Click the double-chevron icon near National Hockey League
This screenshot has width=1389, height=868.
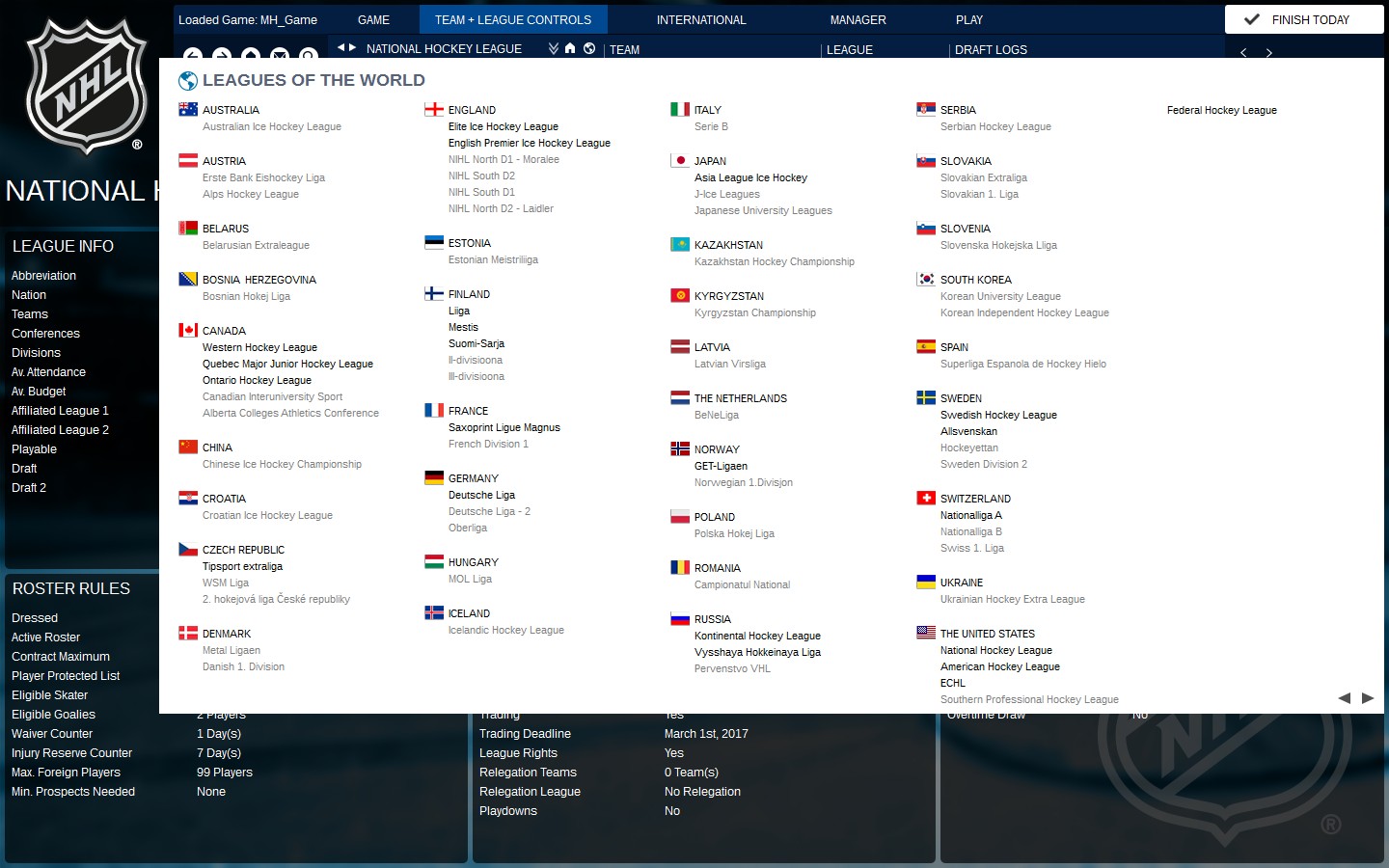pos(553,49)
